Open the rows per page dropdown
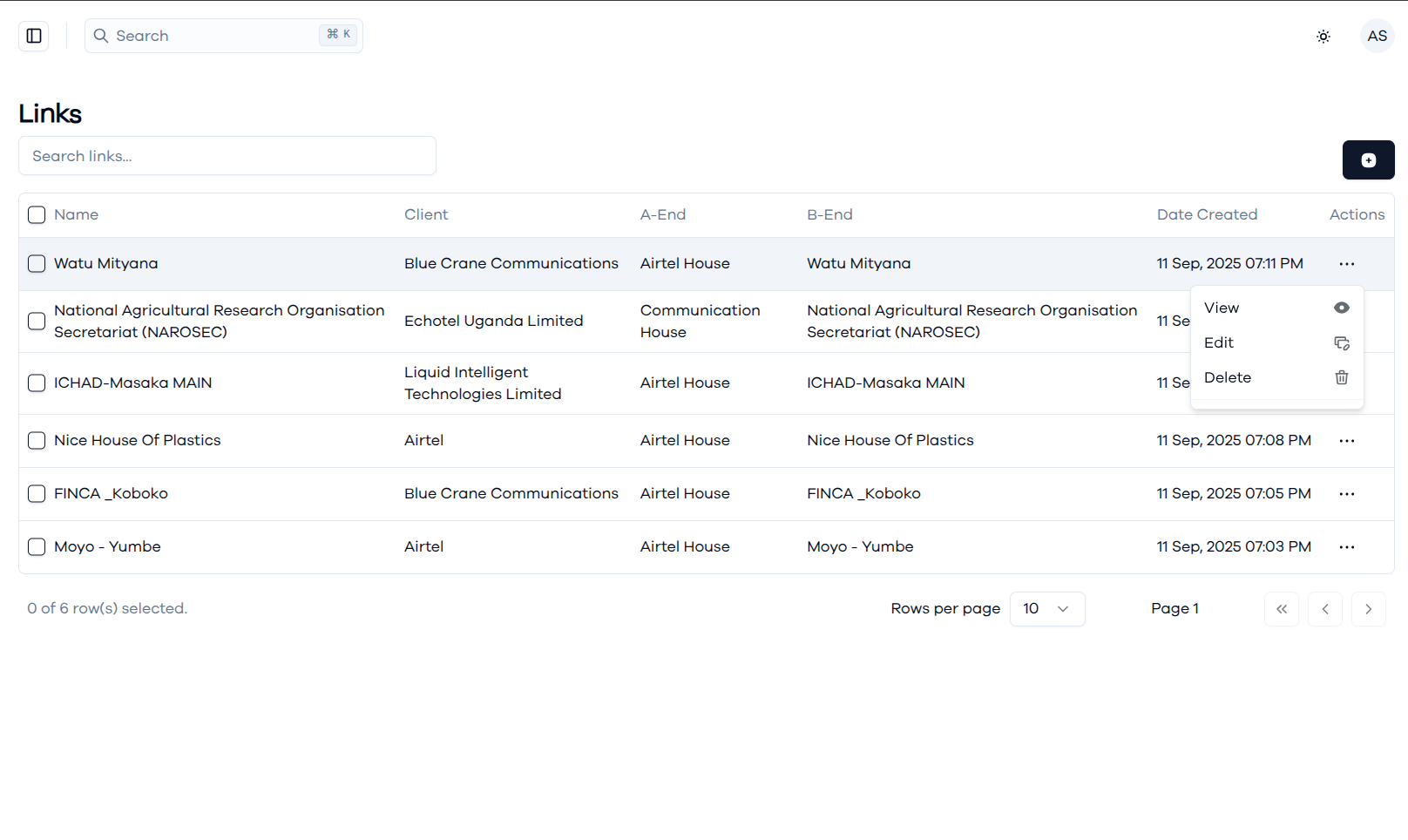This screenshot has width=1408, height=840. tap(1047, 609)
